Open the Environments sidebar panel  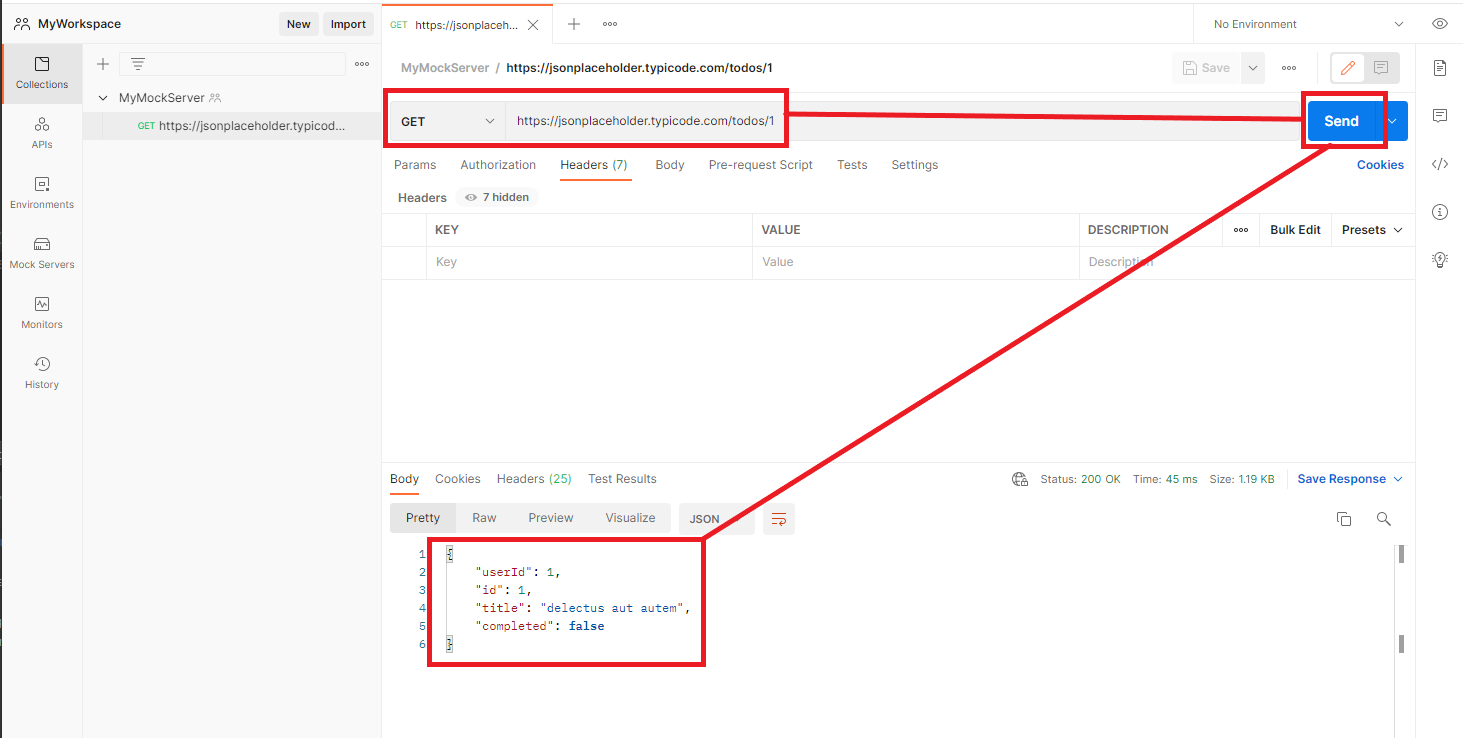42,193
